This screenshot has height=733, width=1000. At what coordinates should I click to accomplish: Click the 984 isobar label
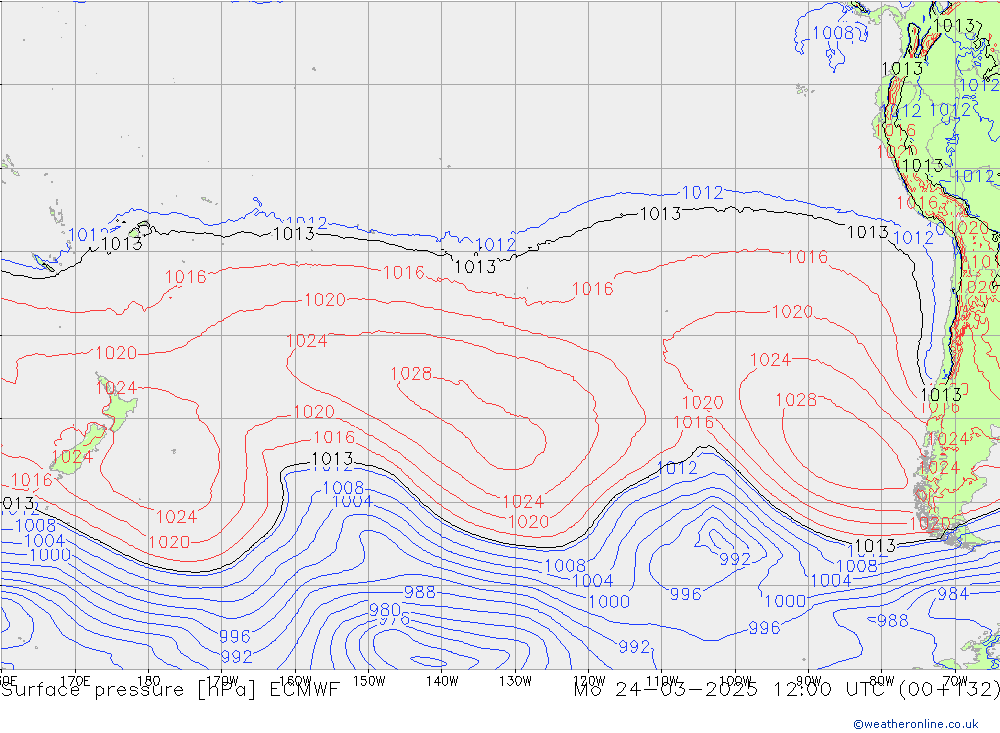click(953, 594)
